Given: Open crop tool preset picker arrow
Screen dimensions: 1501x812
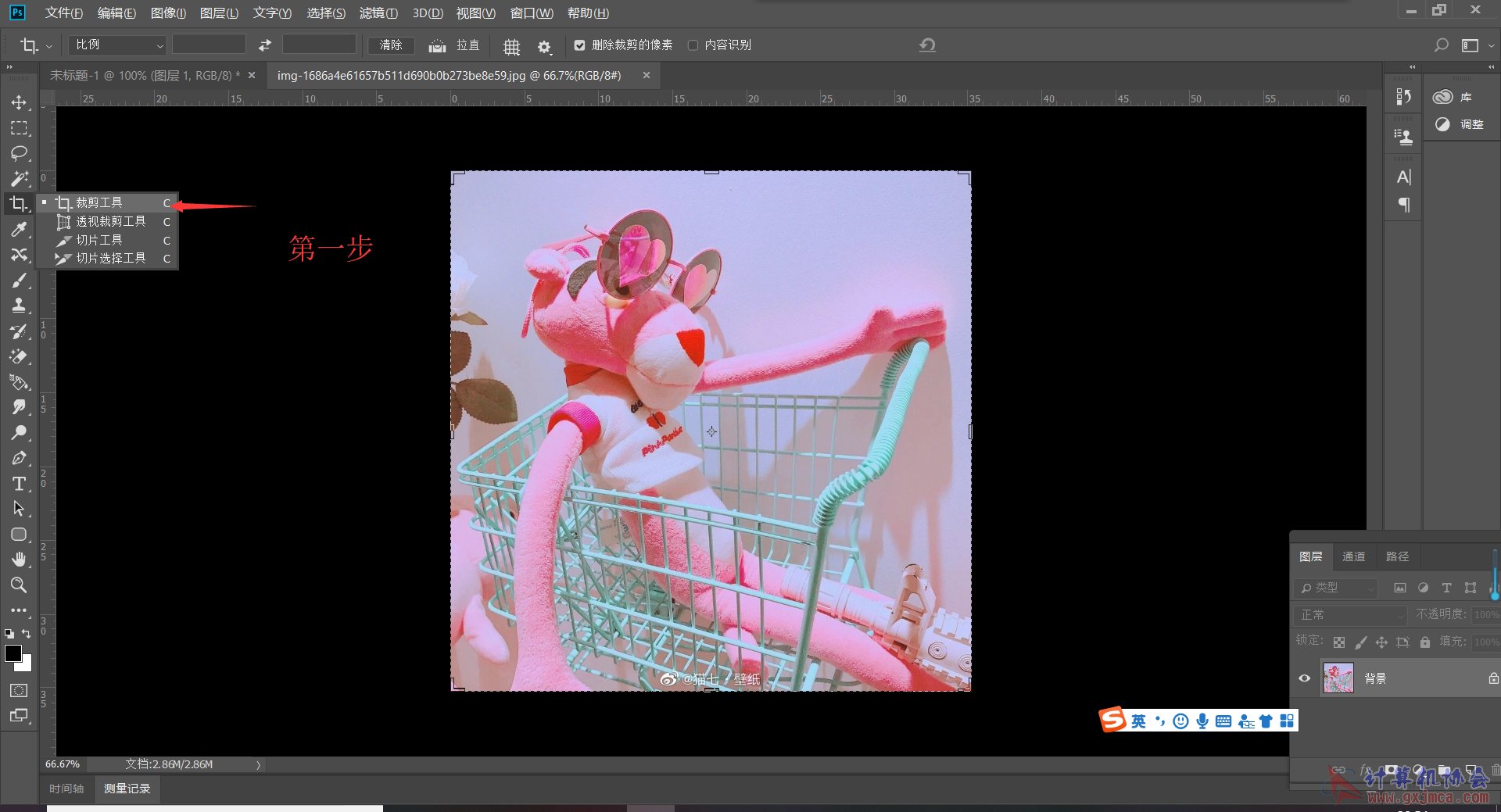Looking at the screenshot, I should (x=48, y=46).
